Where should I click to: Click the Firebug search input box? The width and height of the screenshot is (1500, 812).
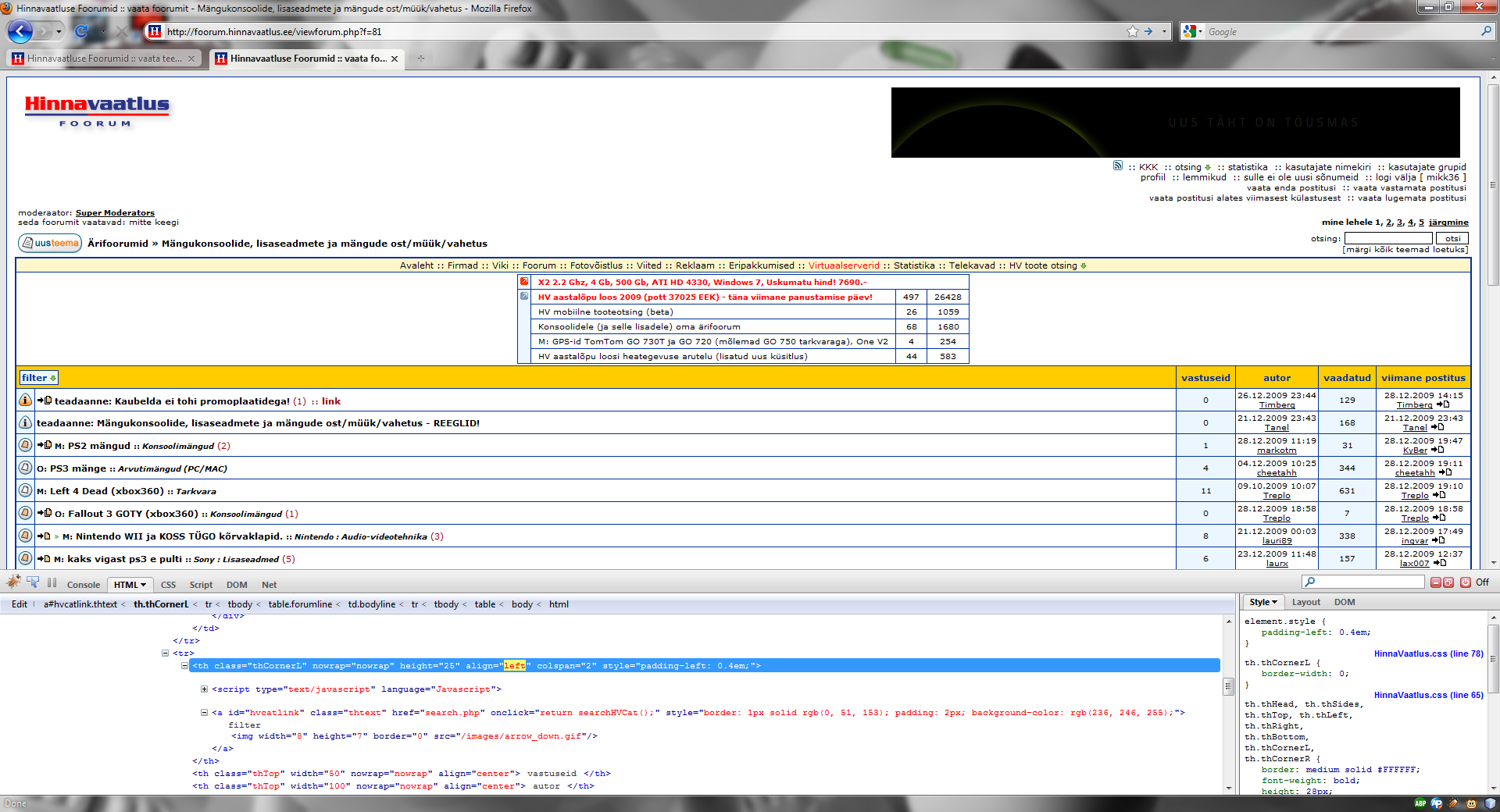point(1363,582)
